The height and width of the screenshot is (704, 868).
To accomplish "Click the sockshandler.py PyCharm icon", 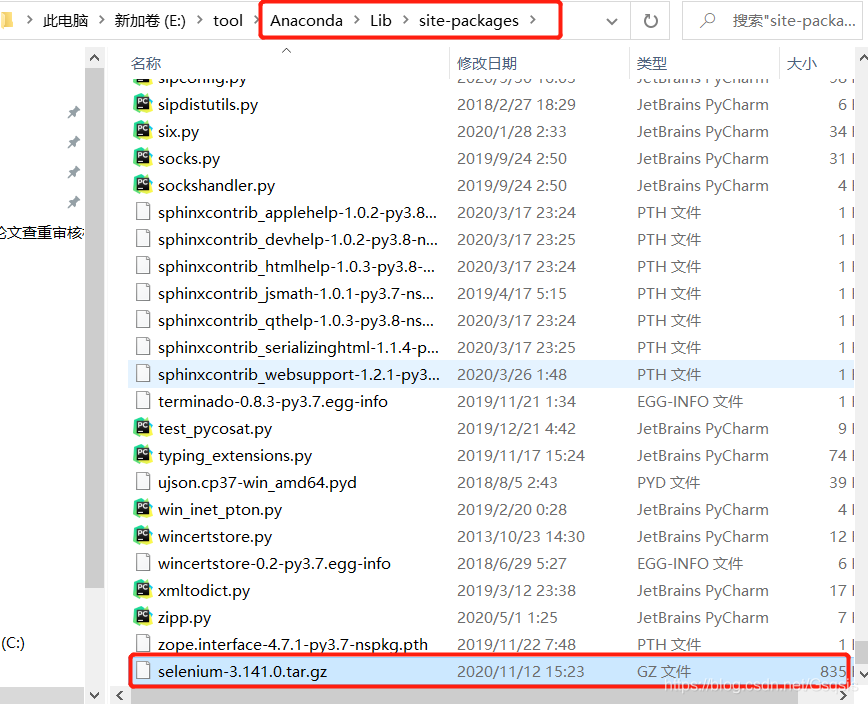I will coord(142,185).
